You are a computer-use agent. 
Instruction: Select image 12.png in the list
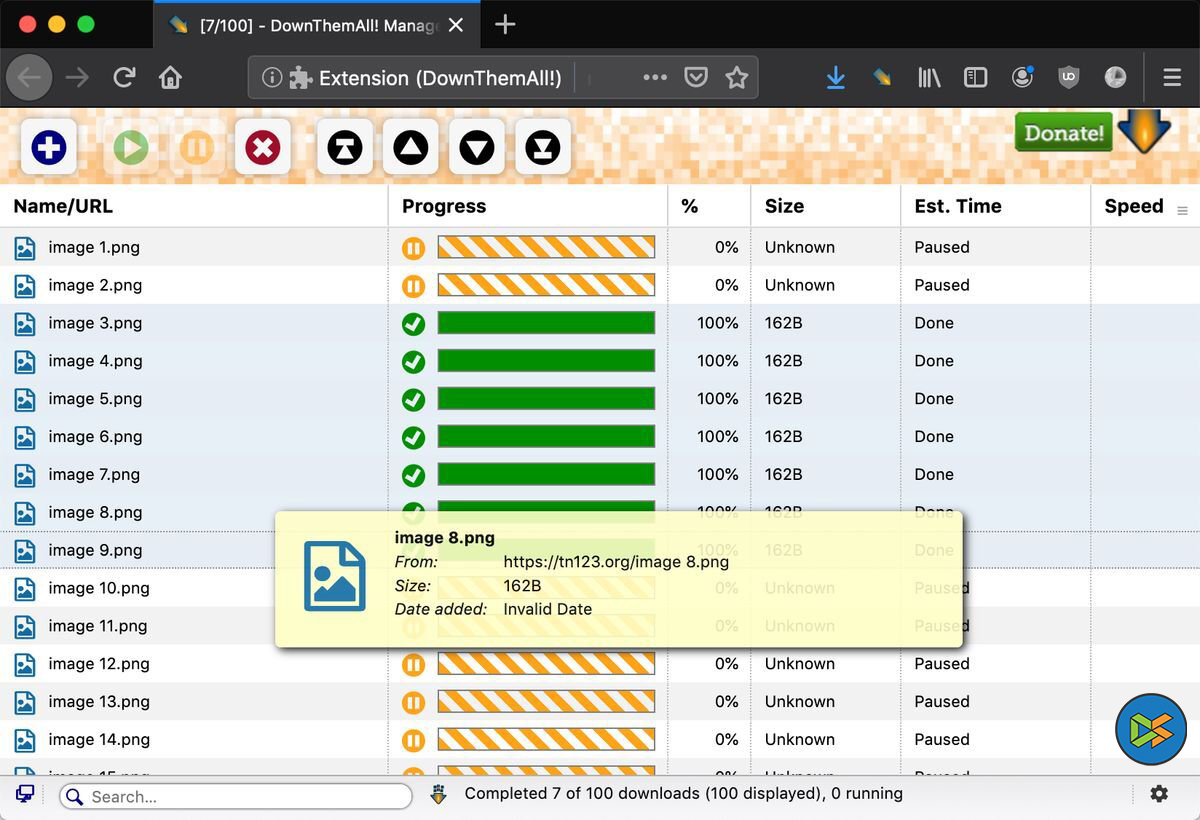coord(99,664)
